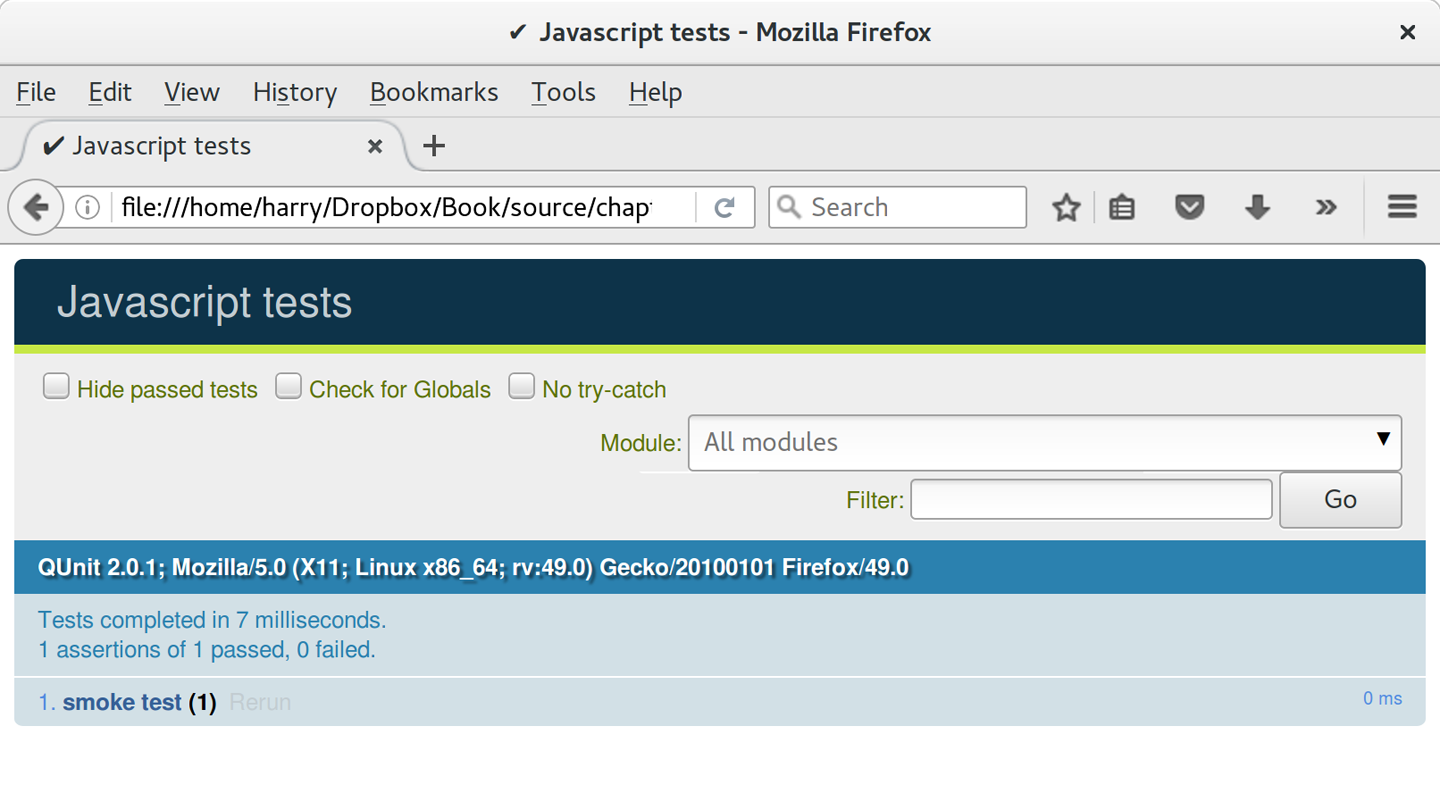The image size is (1440, 793).
Task: Toggle the Check for Globals checkbox
Action: click(x=288, y=387)
